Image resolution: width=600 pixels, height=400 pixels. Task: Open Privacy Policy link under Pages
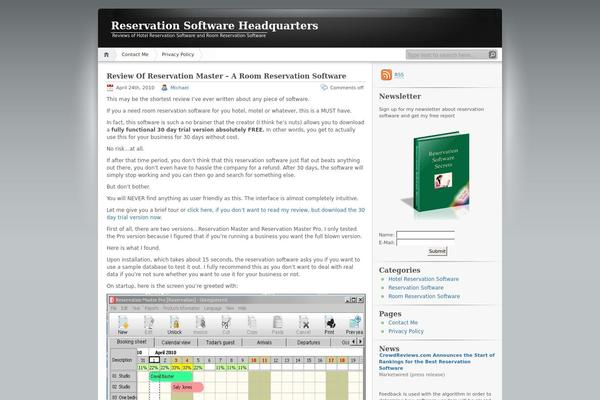[x=406, y=331]
